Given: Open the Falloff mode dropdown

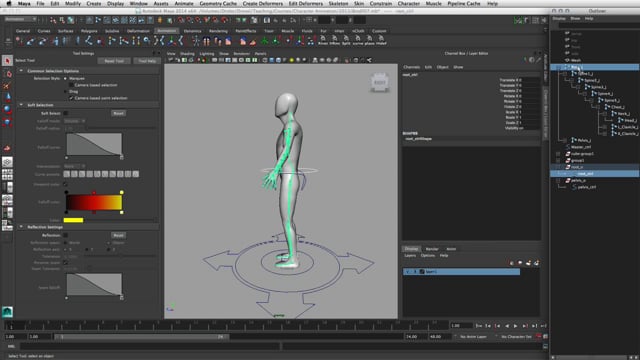Looking at the screenshot, I should tap(74, 121).
